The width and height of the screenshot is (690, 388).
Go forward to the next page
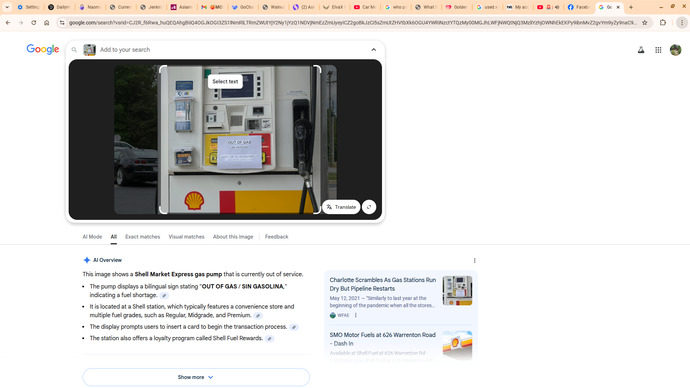pos(21,22)
